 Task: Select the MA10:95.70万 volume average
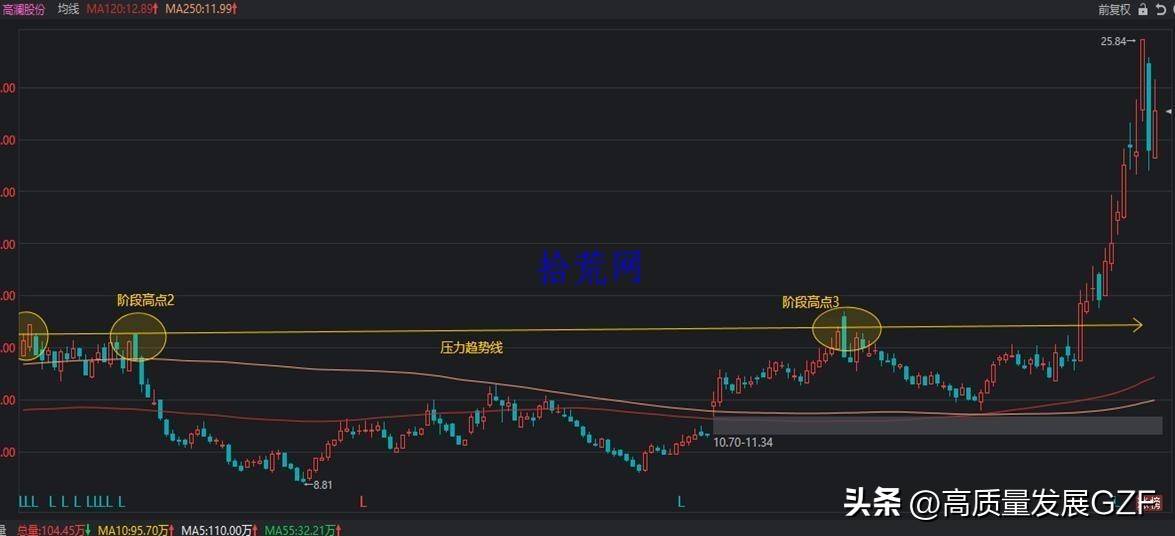[x=131, y=530]
